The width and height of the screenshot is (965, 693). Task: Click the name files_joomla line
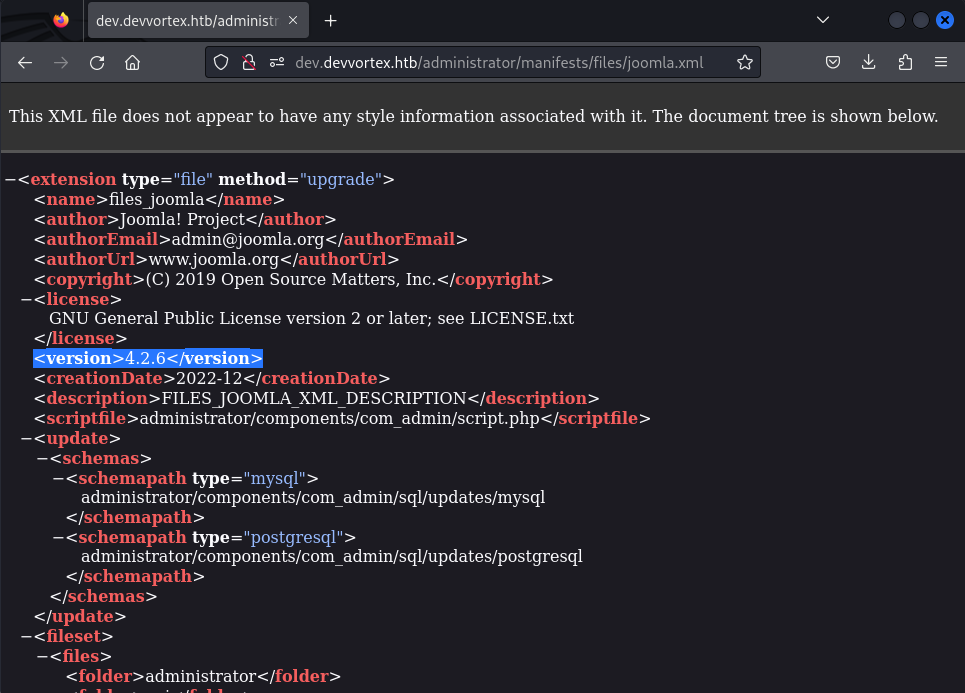pyautogui.click(x=159, y=199)
